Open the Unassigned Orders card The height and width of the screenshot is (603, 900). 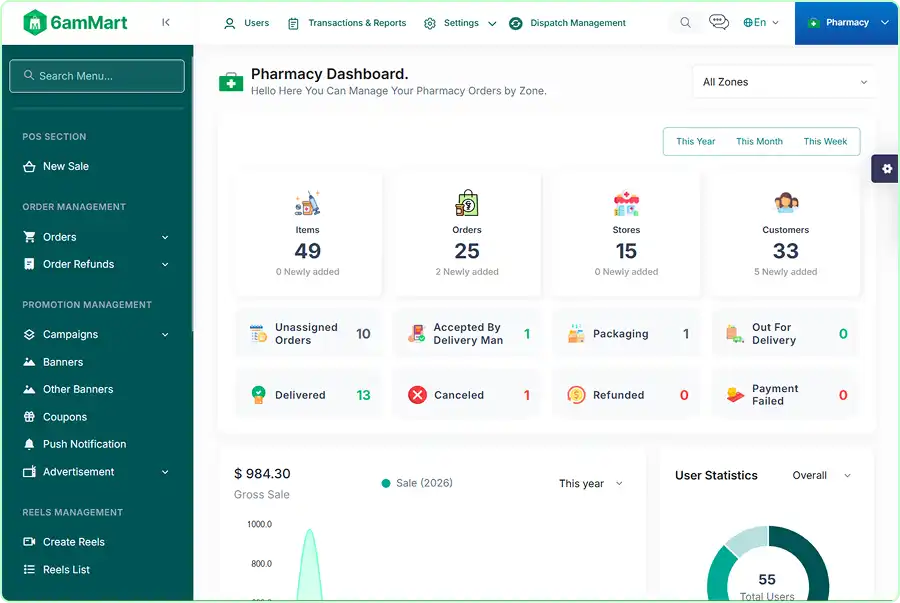[309, 333]
